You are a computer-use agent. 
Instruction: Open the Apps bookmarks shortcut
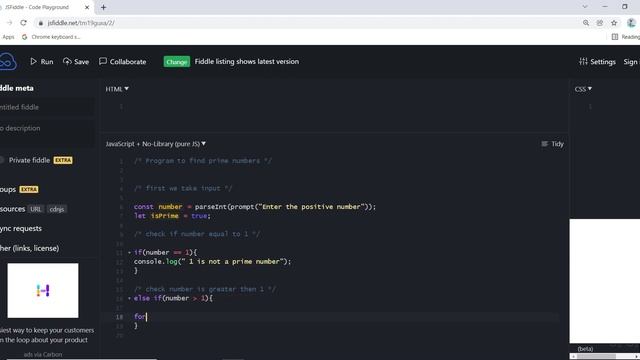coord(8,37)
